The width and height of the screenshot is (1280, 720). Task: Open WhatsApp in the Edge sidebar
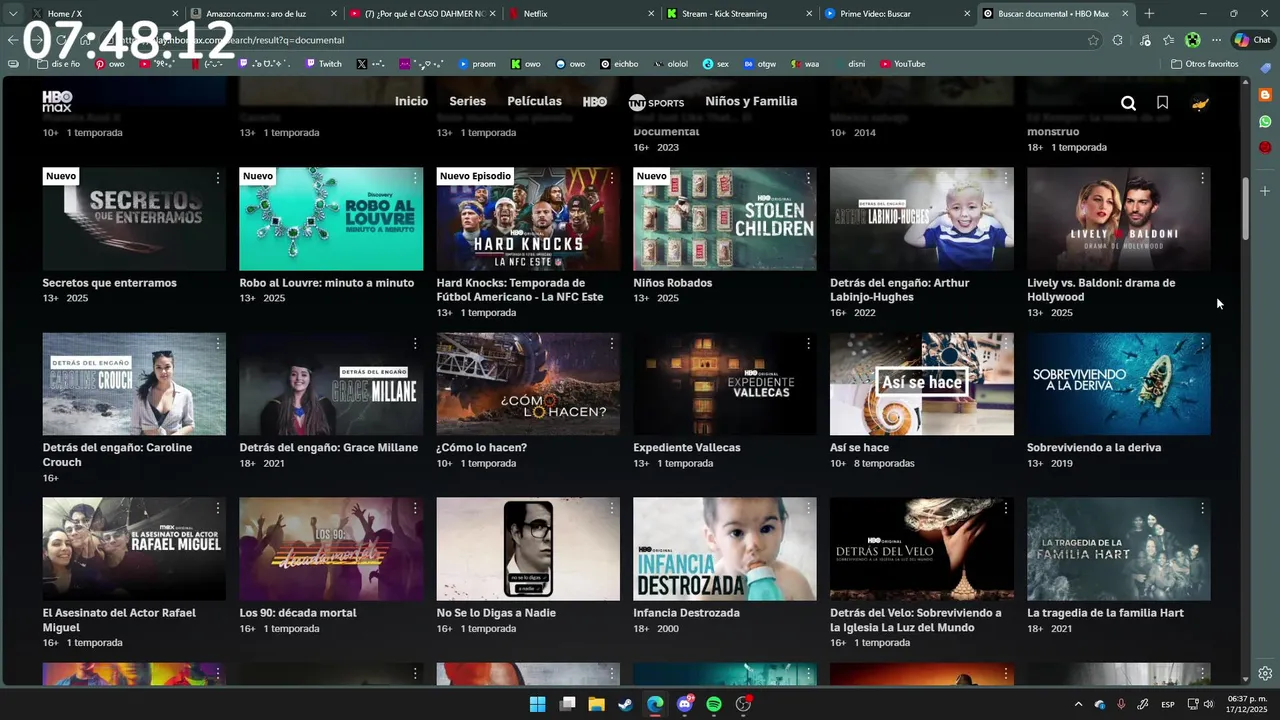[x=1265, y=121]
